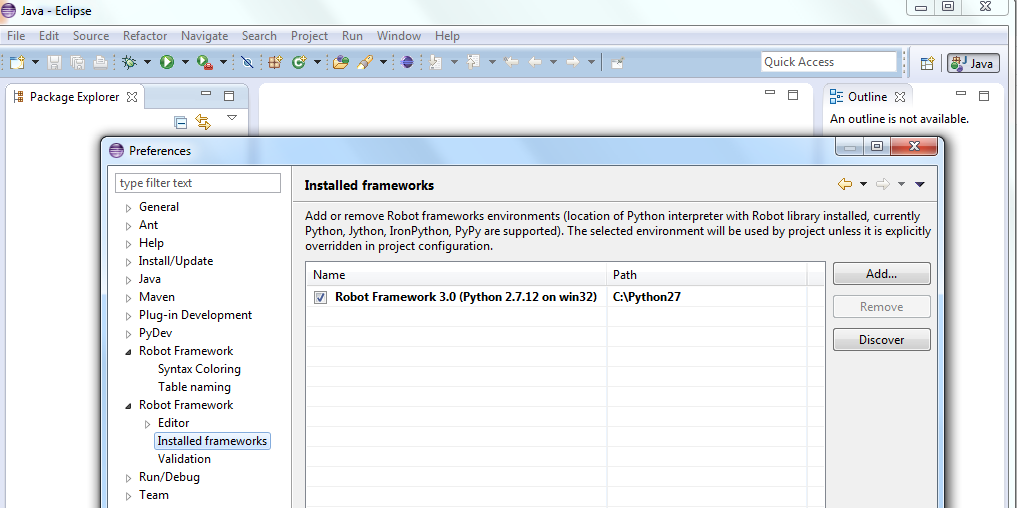Click the Add... button
The height and width of the screenshot is (508, 1017).
click(881, 274)
